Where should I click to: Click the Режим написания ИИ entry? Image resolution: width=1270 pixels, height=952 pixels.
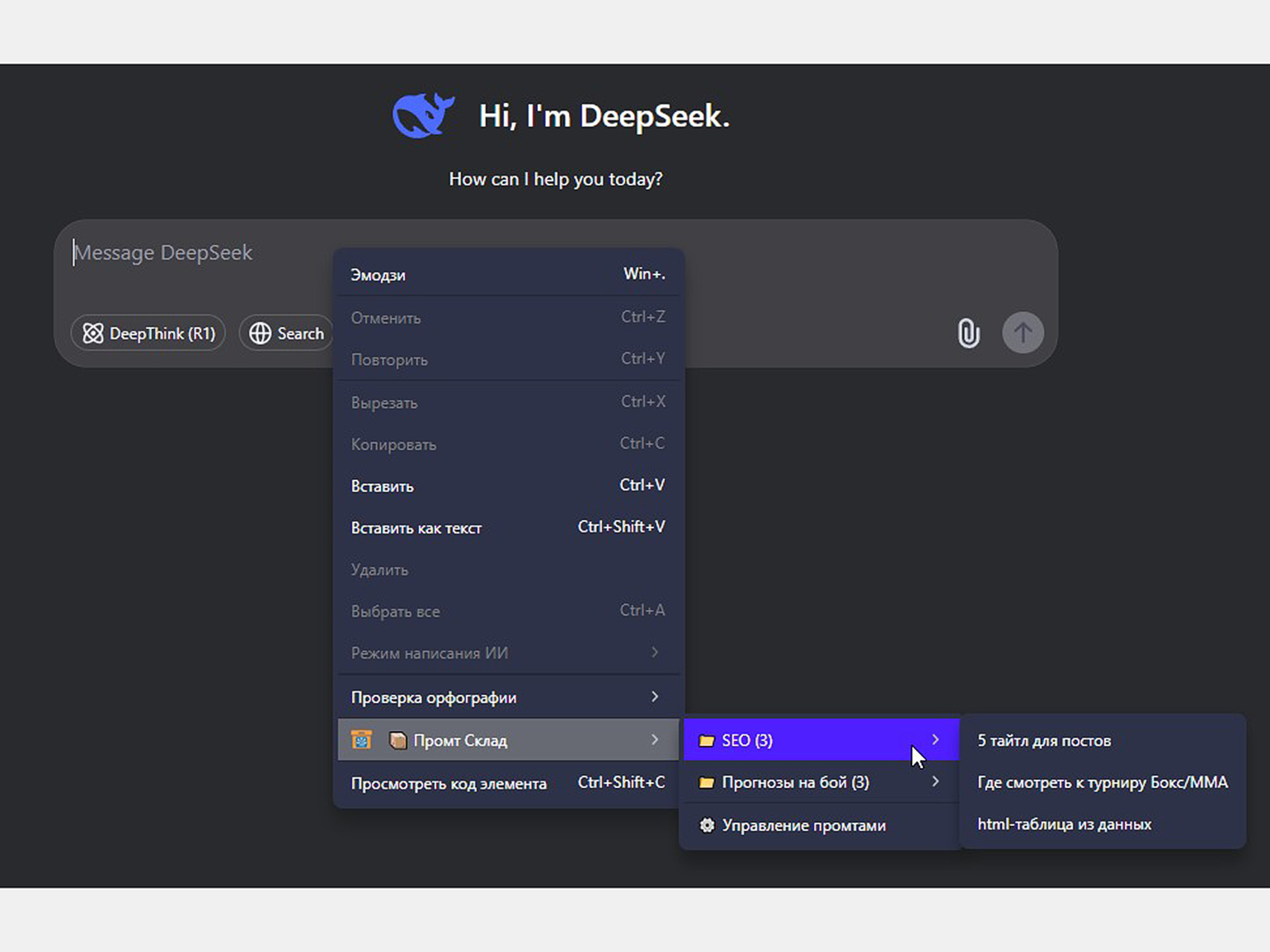click(x=508, y=653)
